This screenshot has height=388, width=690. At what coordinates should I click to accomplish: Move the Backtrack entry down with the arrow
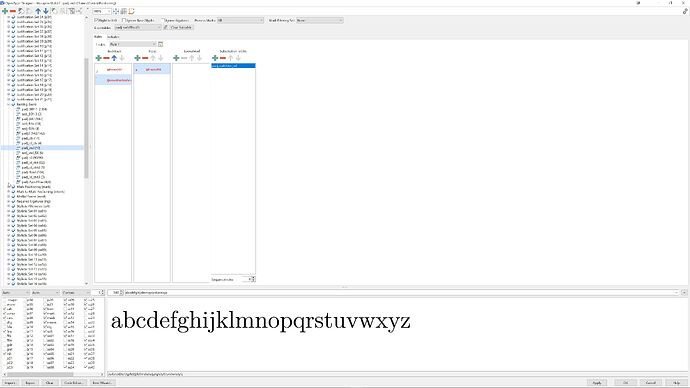(122, 58)
